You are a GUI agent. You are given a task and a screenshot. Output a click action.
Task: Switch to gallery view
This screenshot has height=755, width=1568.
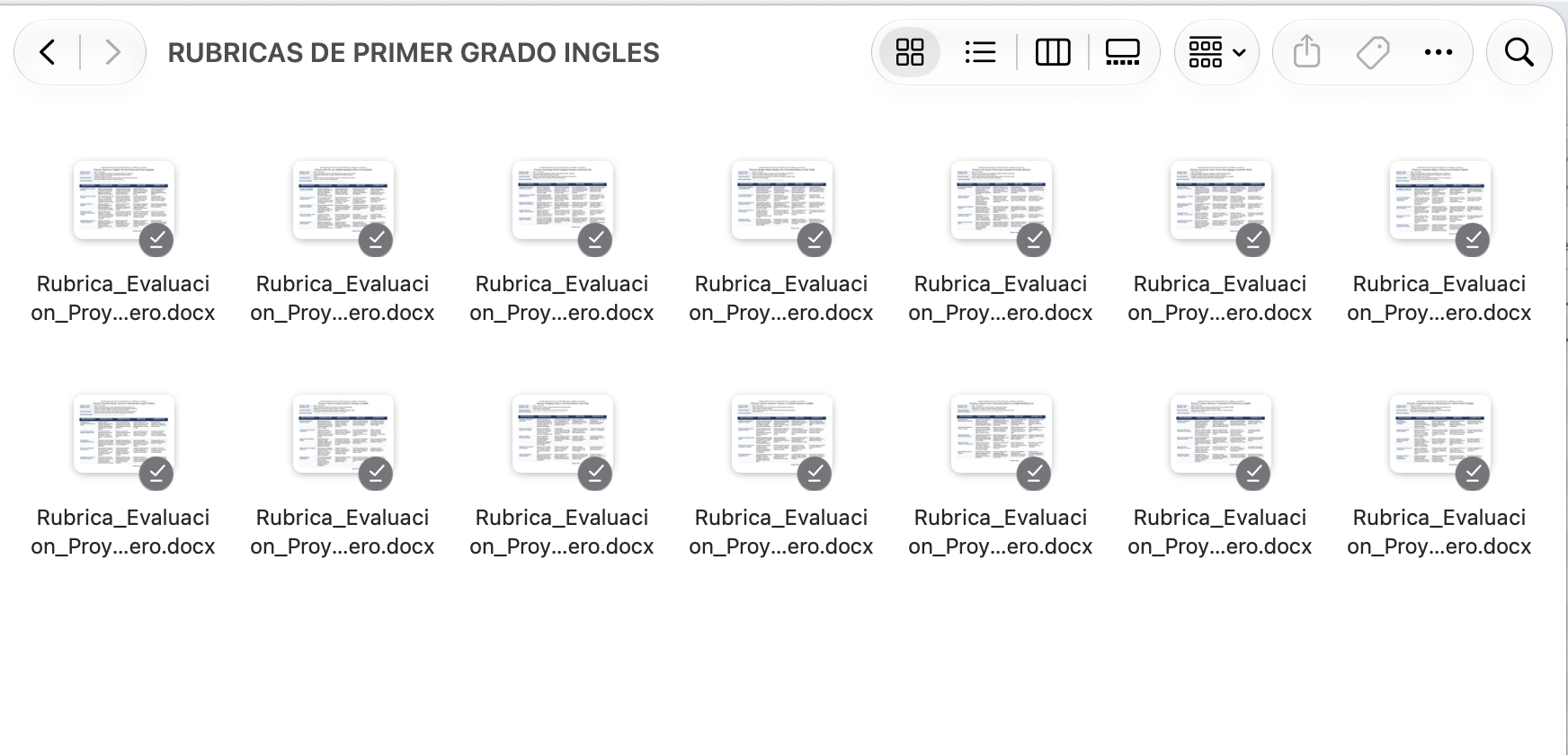[1122, 52]
